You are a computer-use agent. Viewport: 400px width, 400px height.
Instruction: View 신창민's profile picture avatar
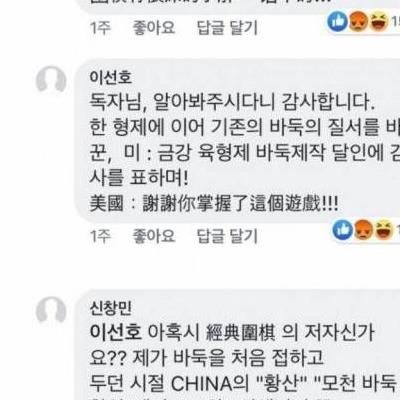[x=51, y=312]
